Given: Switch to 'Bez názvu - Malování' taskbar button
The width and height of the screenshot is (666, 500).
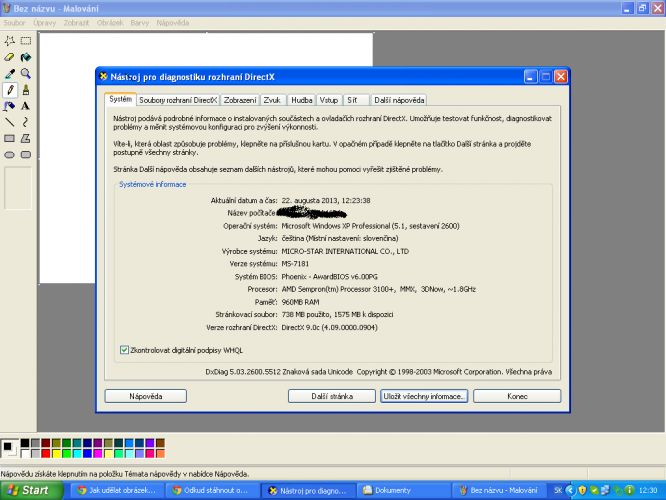Looking at the screenshot, I should [x=500, y=490].
